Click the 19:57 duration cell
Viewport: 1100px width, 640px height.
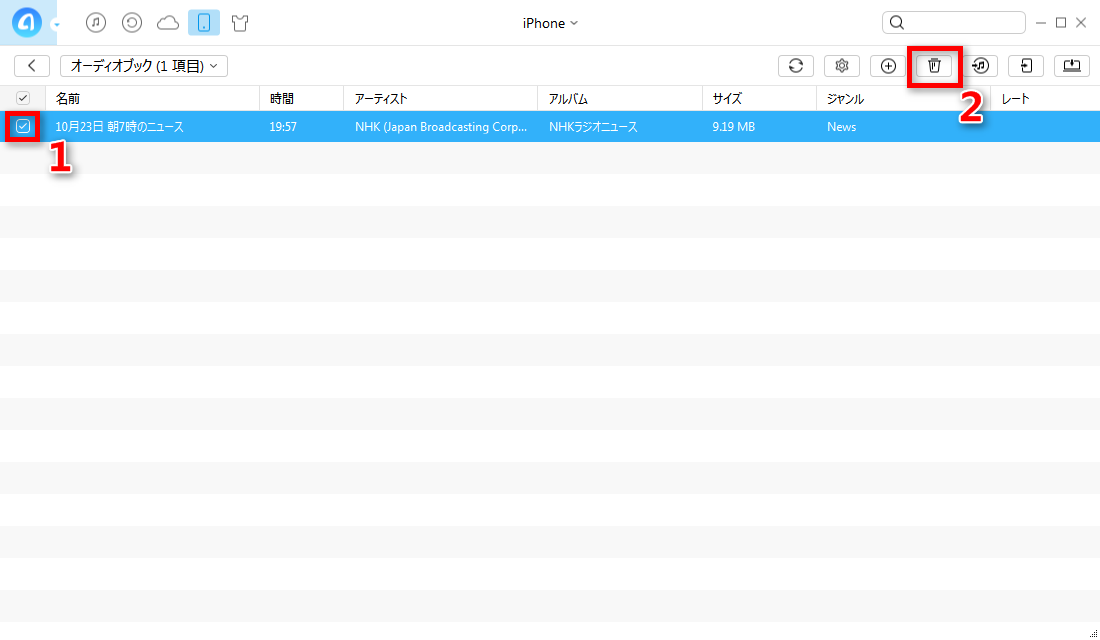[283, 127]
